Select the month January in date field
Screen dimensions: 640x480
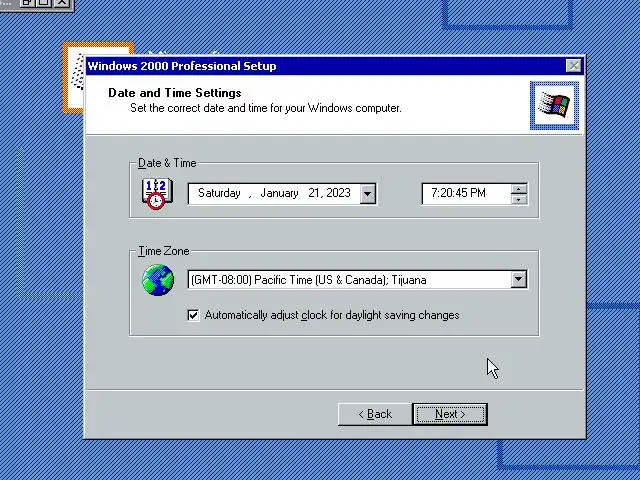click(x=279, y=193)
